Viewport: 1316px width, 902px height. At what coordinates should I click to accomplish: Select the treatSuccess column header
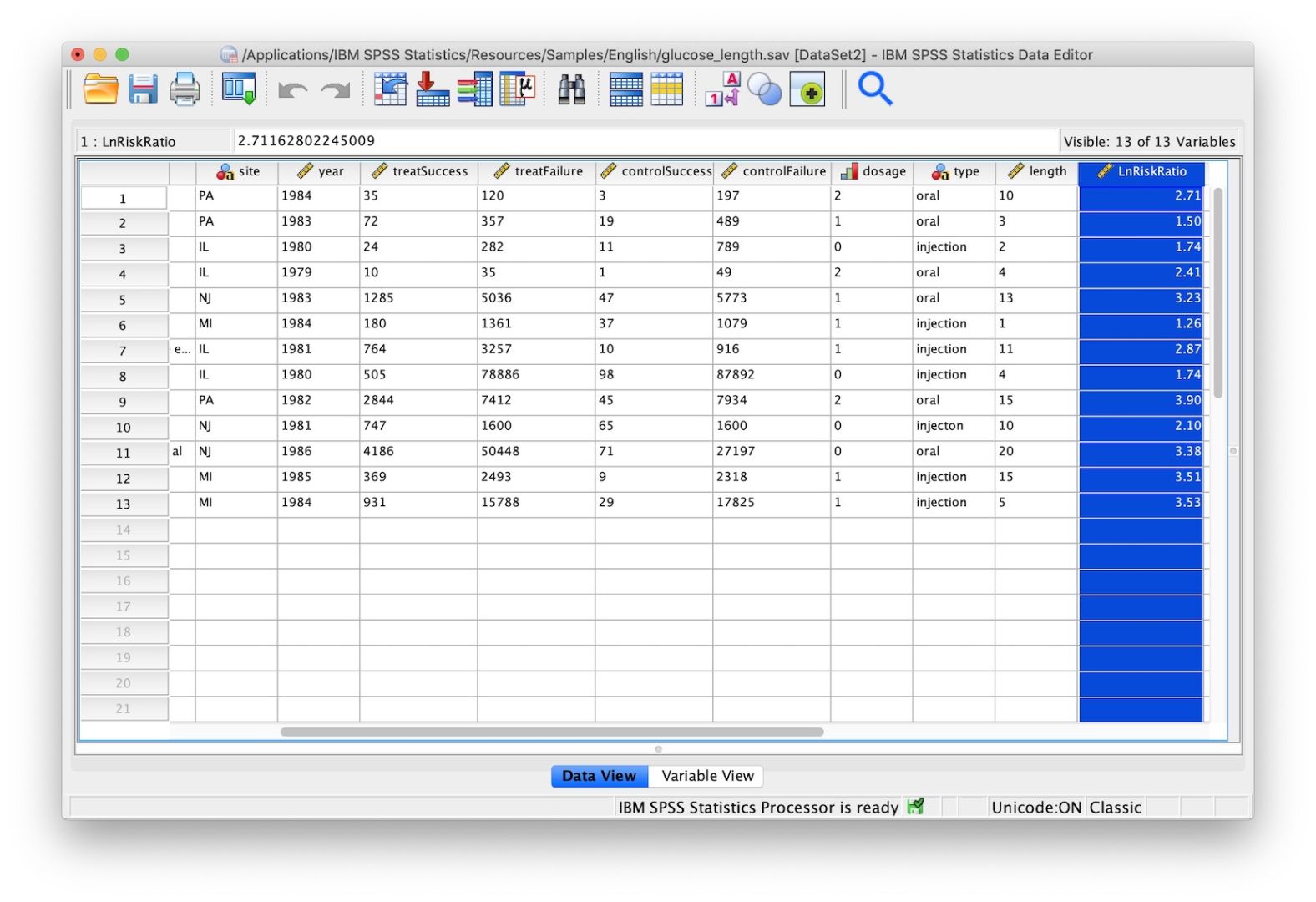coord(419,171)
